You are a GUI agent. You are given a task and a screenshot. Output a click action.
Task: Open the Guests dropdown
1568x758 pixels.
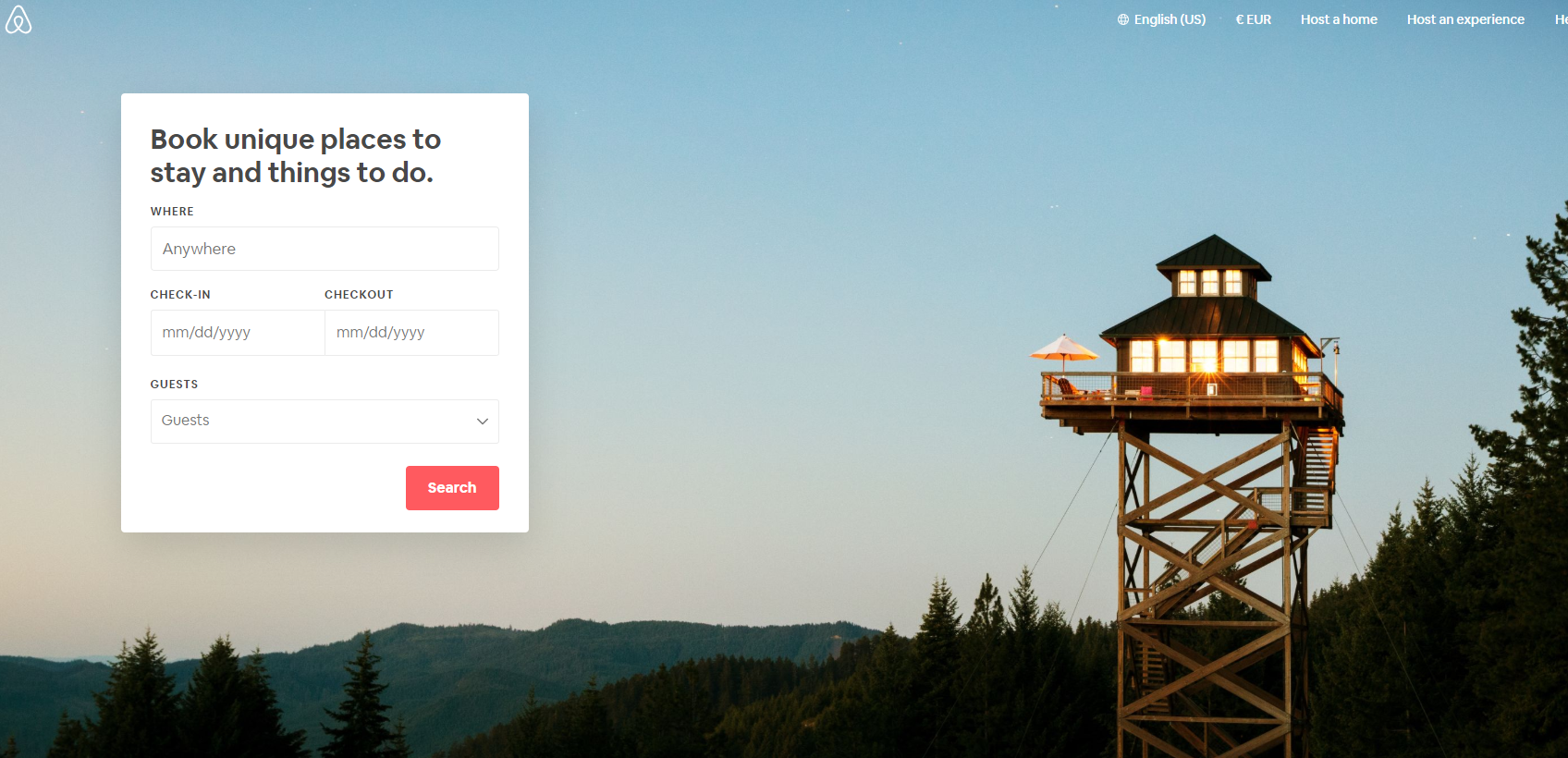pyautogui.click(x=325, y=422)
